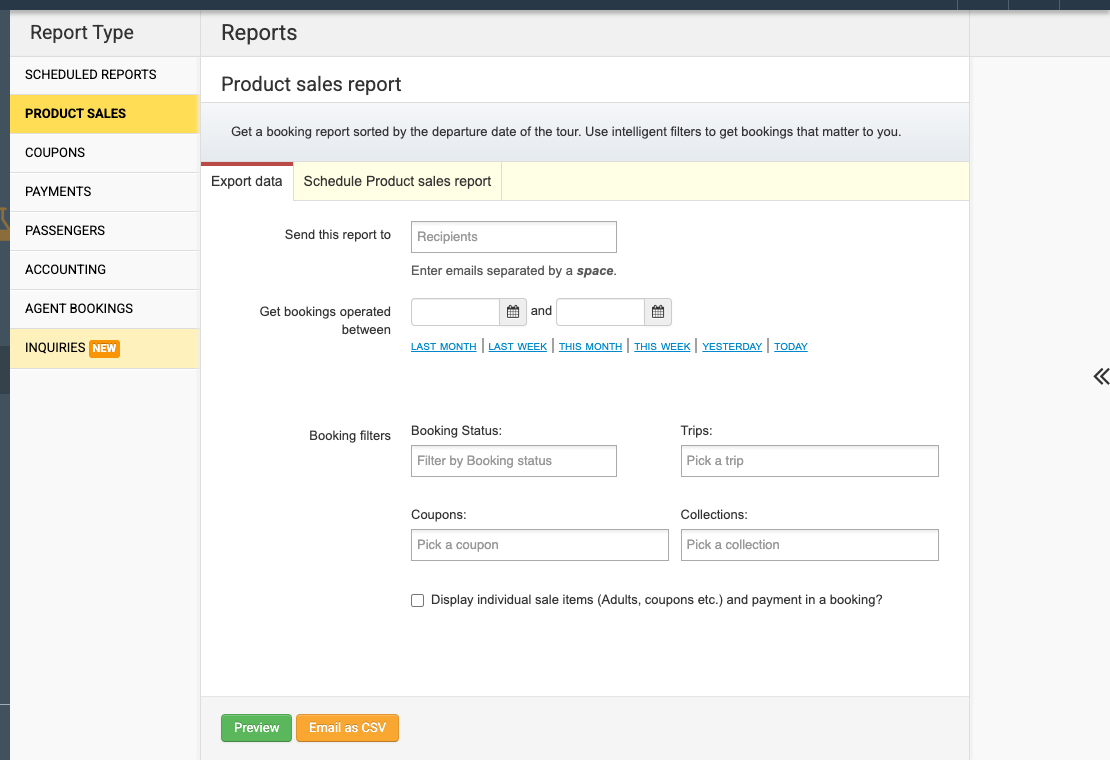1110x760 pixels.
Task: Open Scheduled Reports in the sidebar
Action: pyautogui.click(x=105, y=75)
